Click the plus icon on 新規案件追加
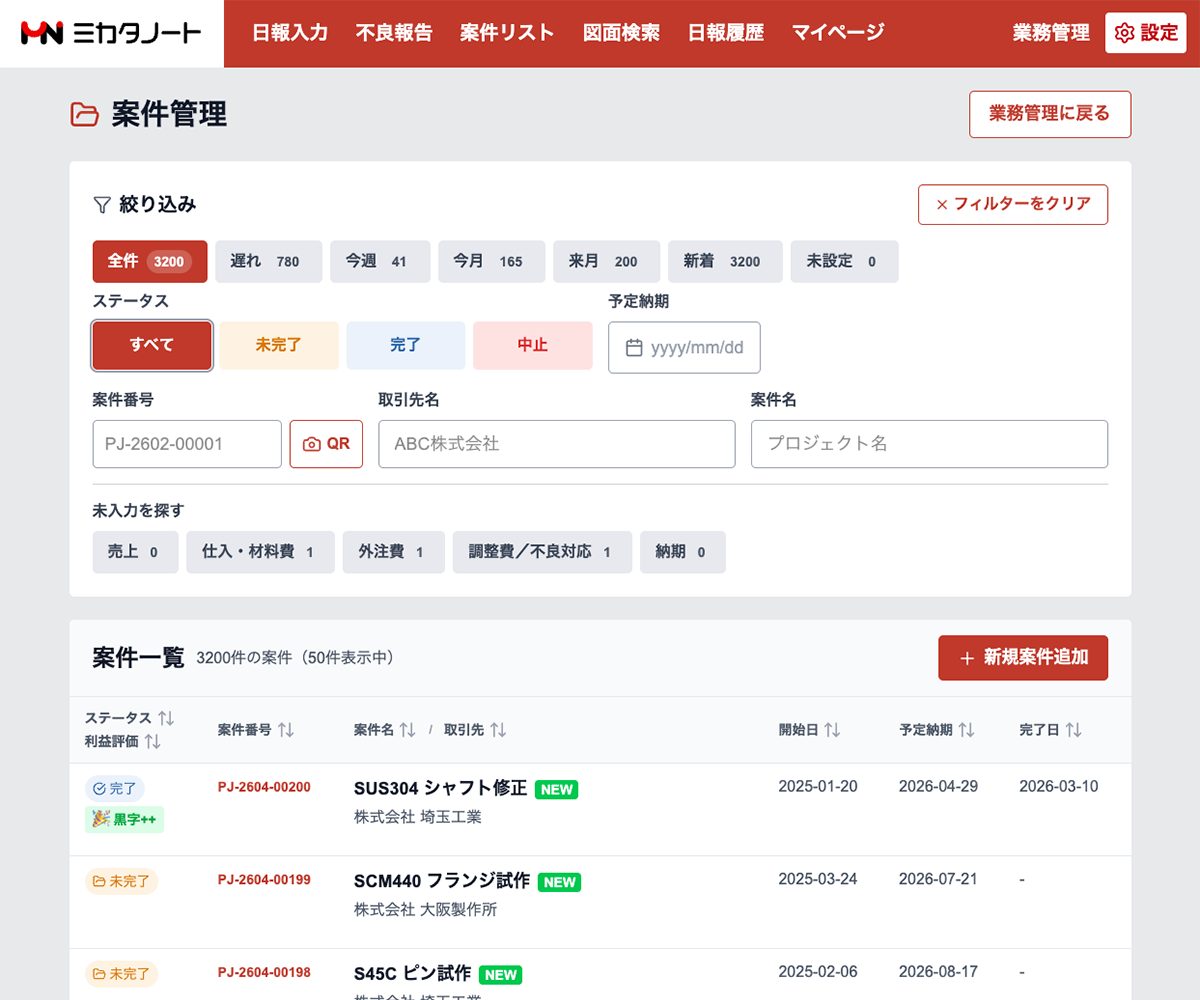The image size is (1200, 1000). tap(965, 658)
